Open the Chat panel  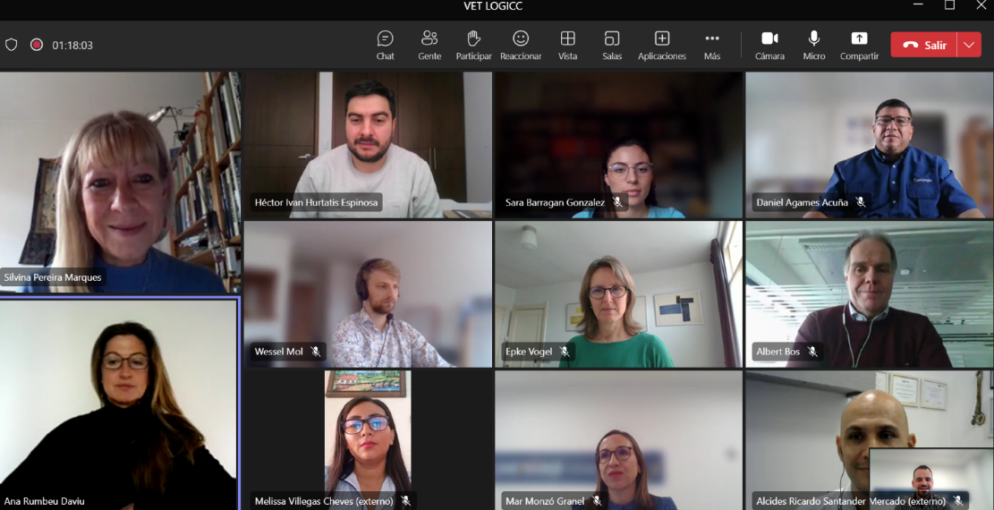pyautogui.click(x=385, y=45)
